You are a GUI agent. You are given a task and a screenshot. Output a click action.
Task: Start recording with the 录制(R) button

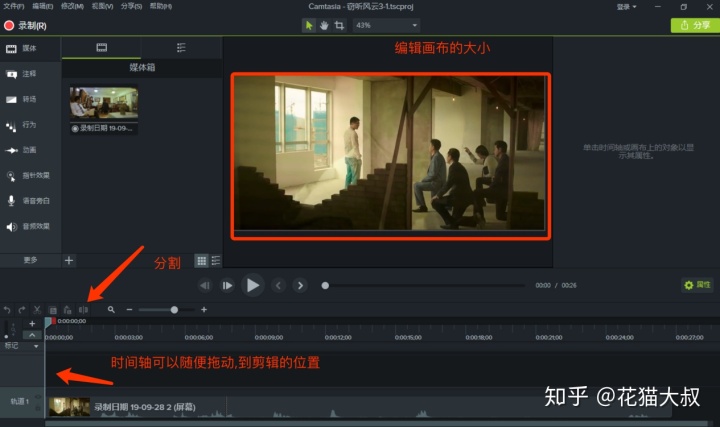point(25,26)
